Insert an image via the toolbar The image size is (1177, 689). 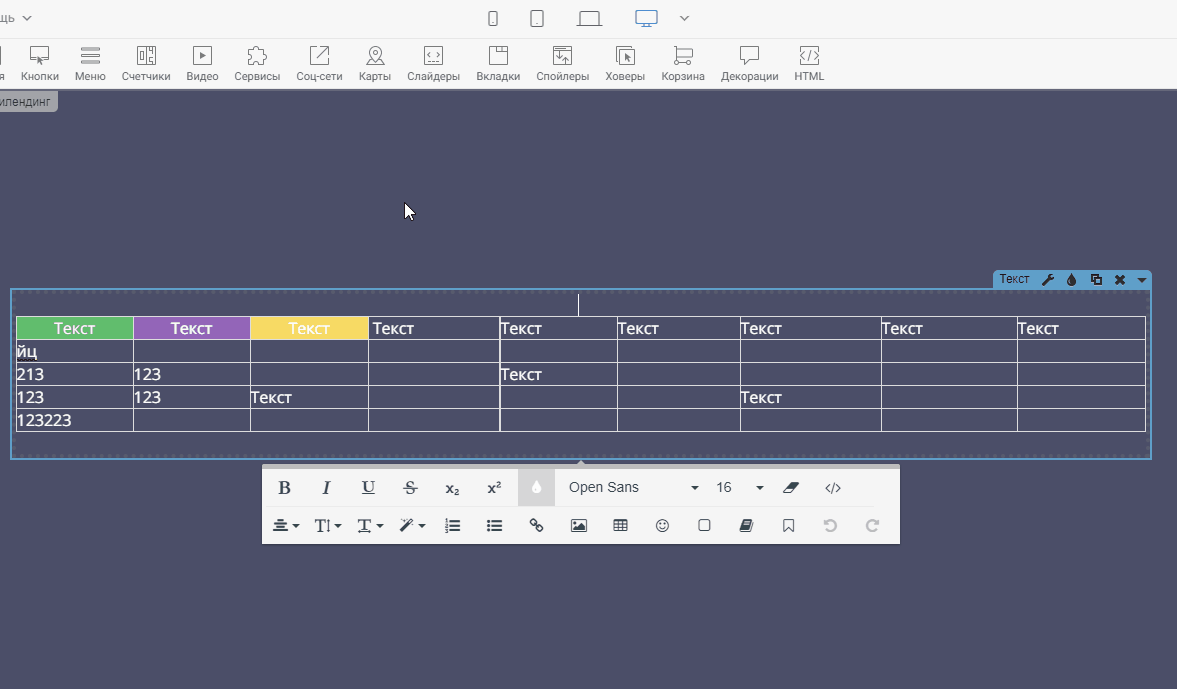(x=578, y=525)
